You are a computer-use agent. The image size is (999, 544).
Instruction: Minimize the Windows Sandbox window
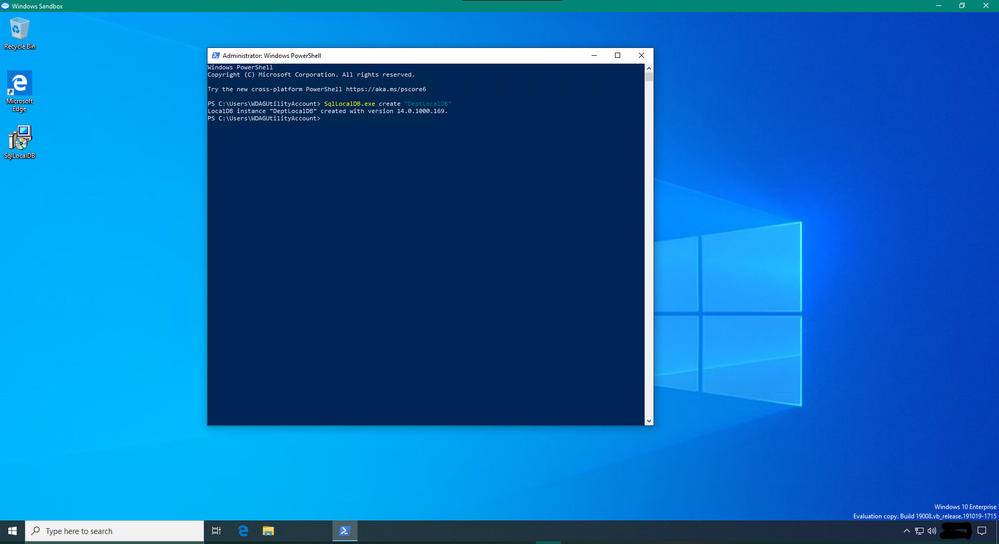coord(938,6)
